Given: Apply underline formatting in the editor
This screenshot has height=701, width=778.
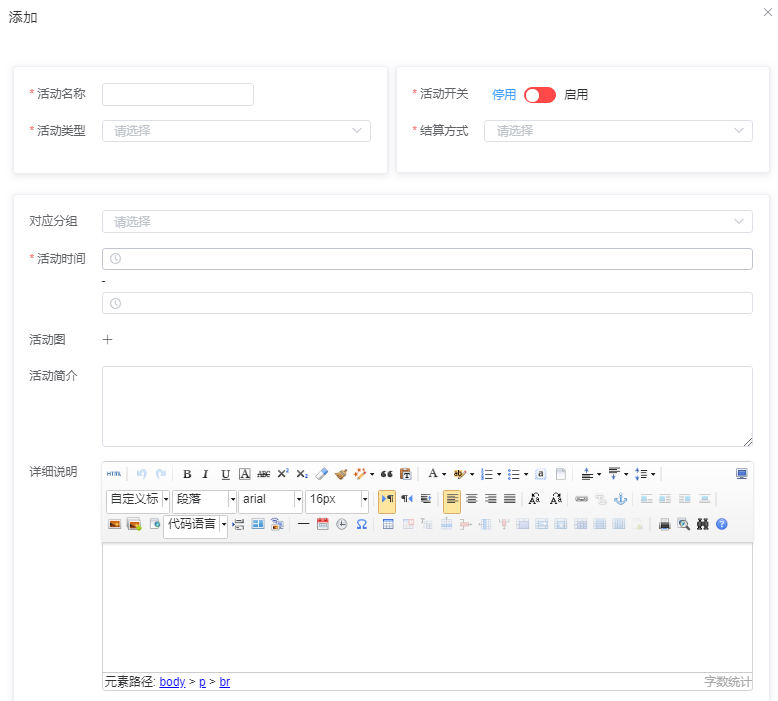Looking at the screenshot, I should click(x=225, y=474).
